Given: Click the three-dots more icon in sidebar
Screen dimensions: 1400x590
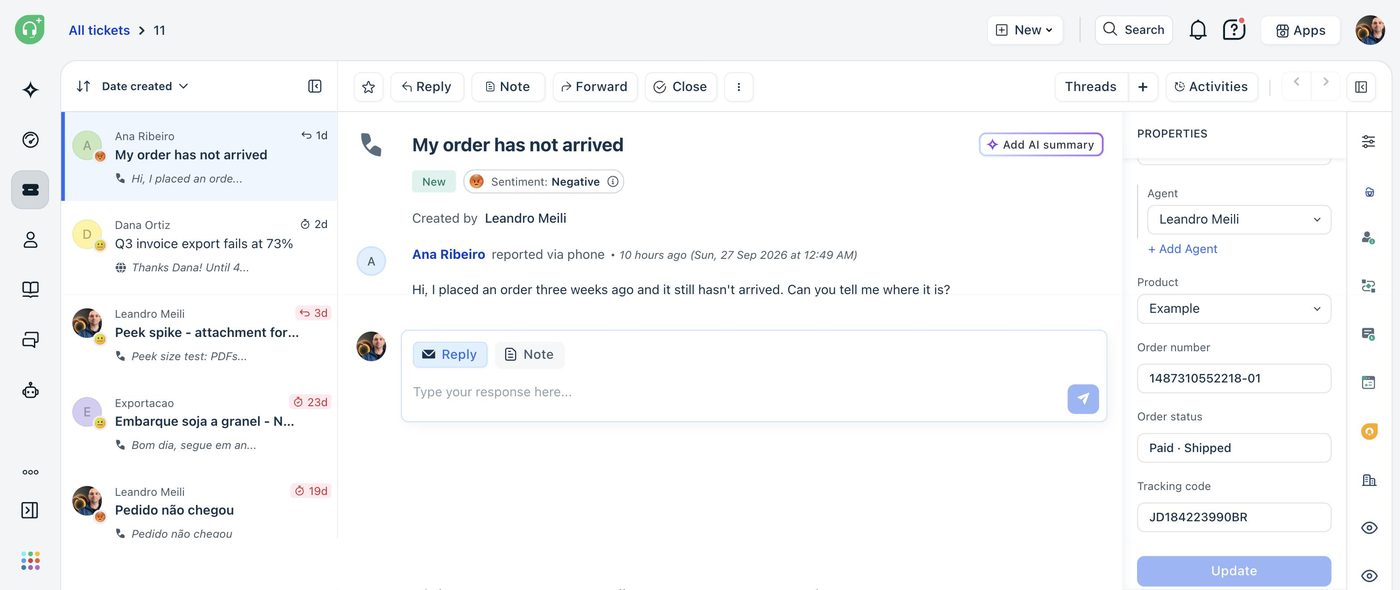Looking at the screenshot, I should tap(30, 472).
